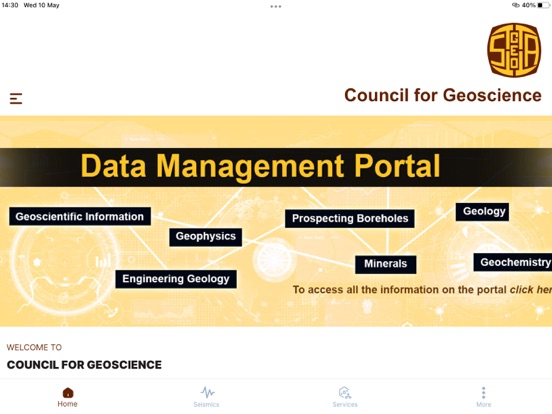Tap the 14:30 clock in status bar
This screenshot has height=414, width=552.
coord(10,5)
